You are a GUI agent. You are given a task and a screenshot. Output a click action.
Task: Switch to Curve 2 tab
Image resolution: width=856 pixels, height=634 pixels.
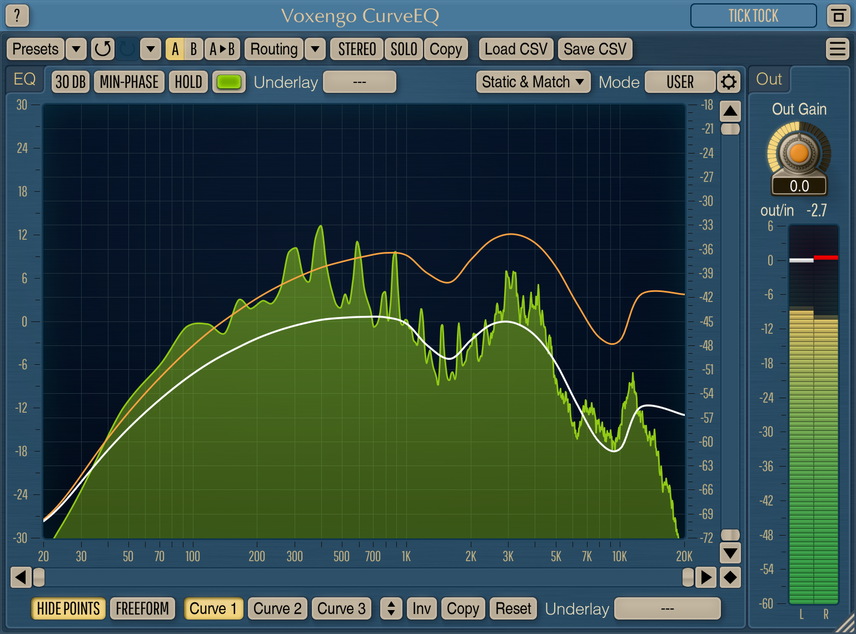(x=277, y=608)
